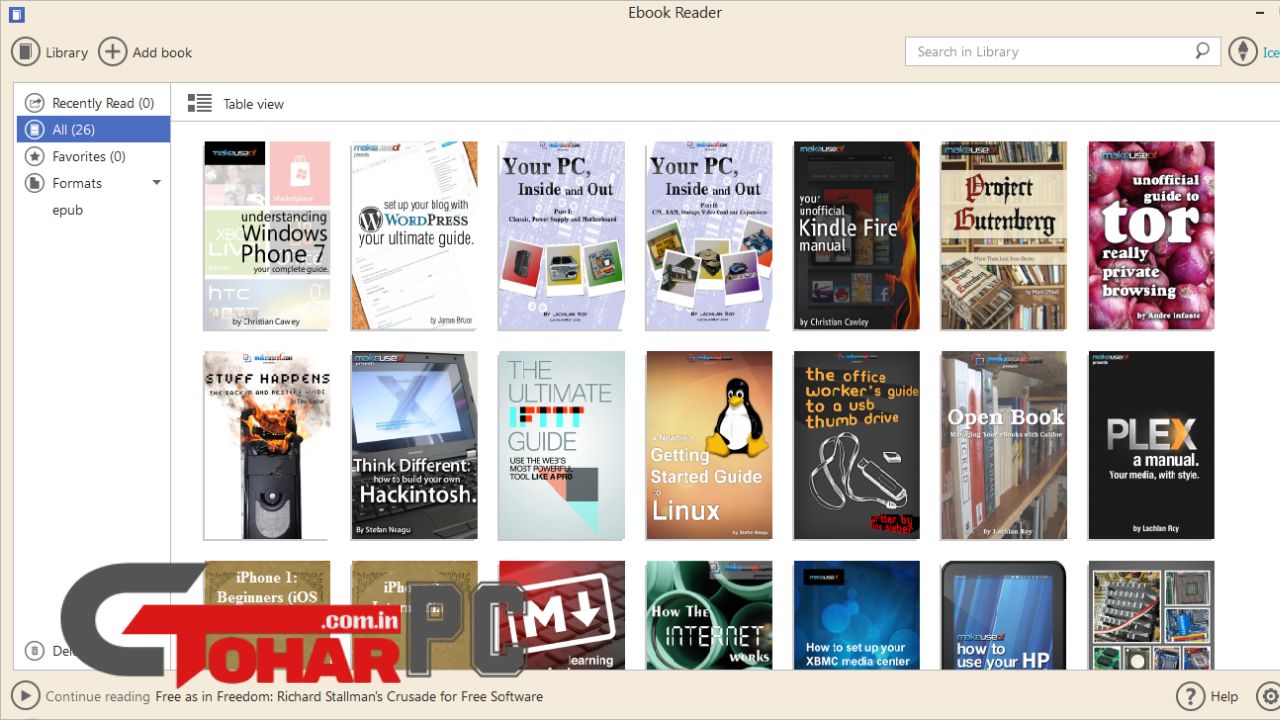Open the Icecream logo icon at top right
This screenshot has height=720, width=1280.
point(1243,52)
